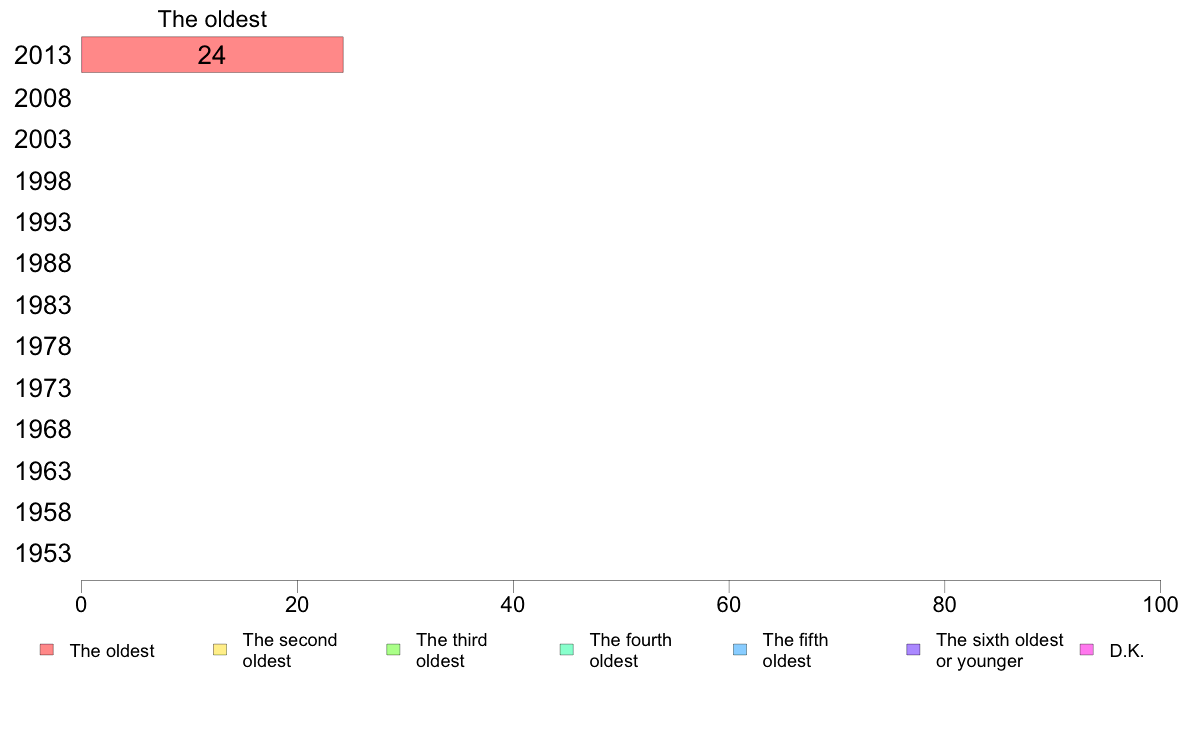Click the 1973 year label

tap(42, 388)
